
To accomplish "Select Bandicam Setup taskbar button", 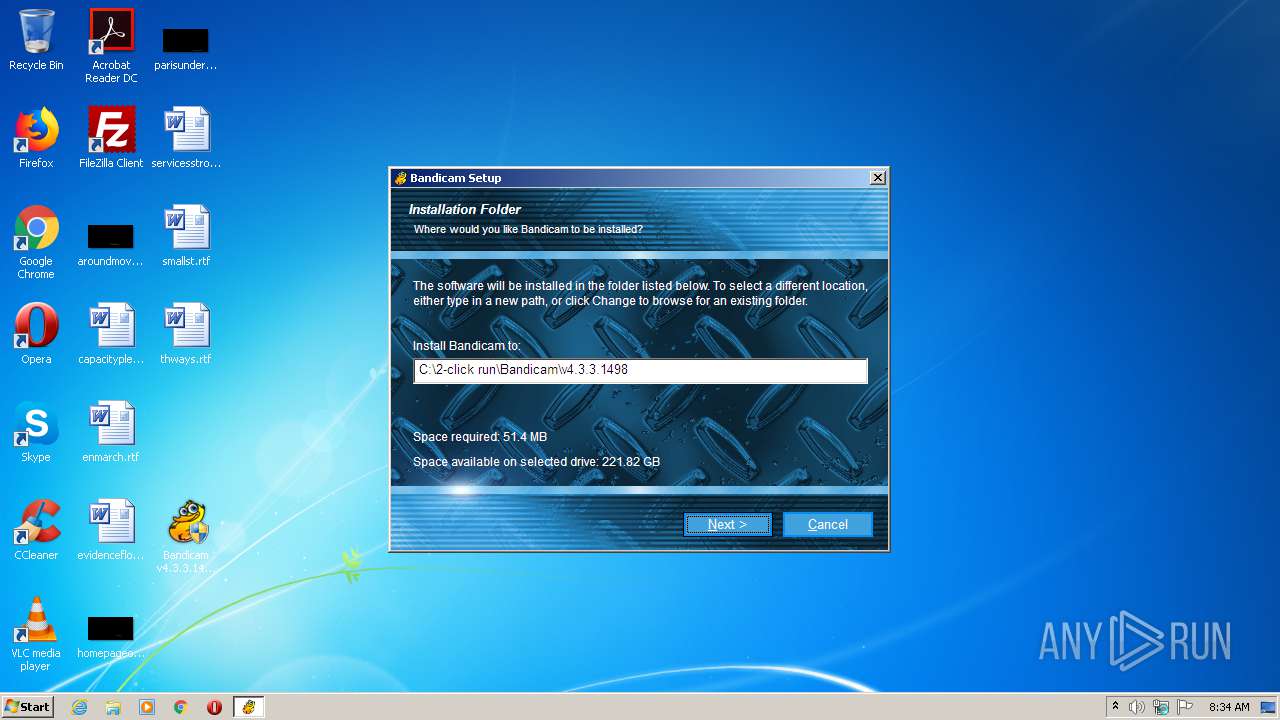I will coord(248,707).
